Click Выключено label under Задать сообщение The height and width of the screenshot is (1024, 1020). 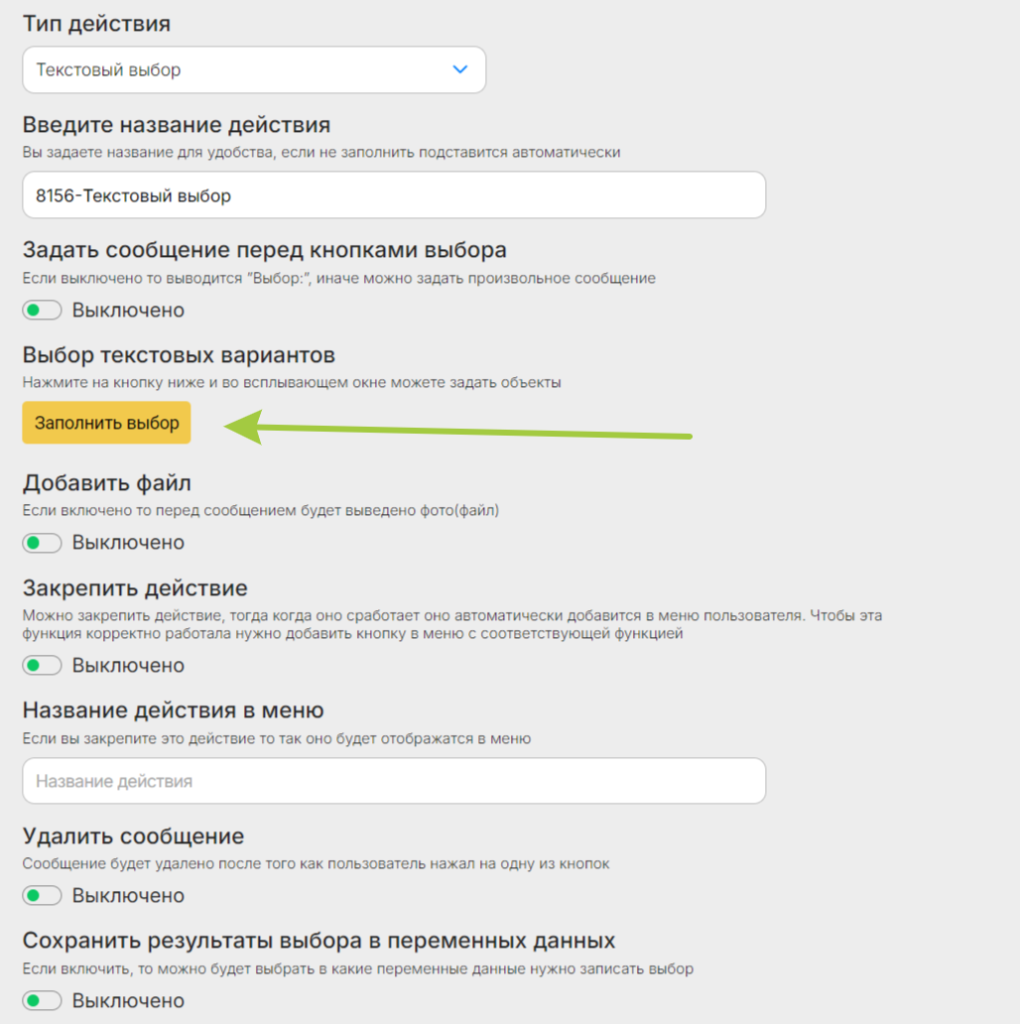pos(128,310)
